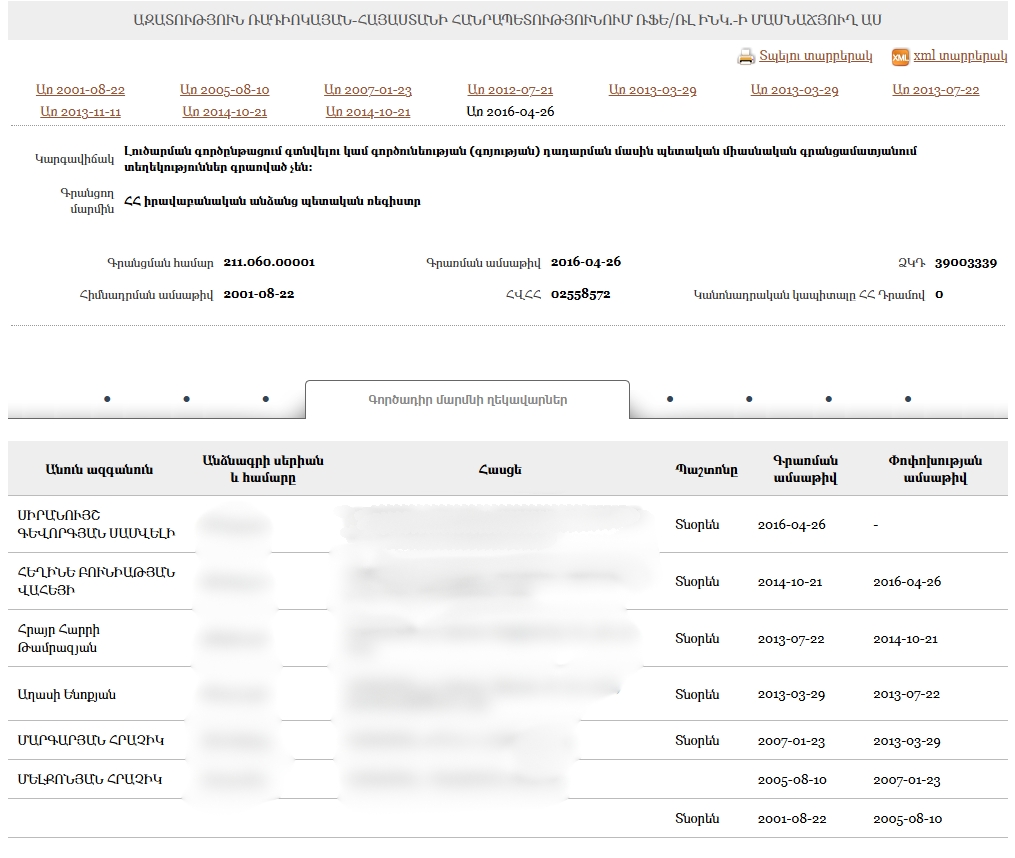
Task: Select the 'ՄԱՐԳԱՐՅԱՆ ՀՐԱՉԻԿ' name in the table
Action: (x=90, y=741)
